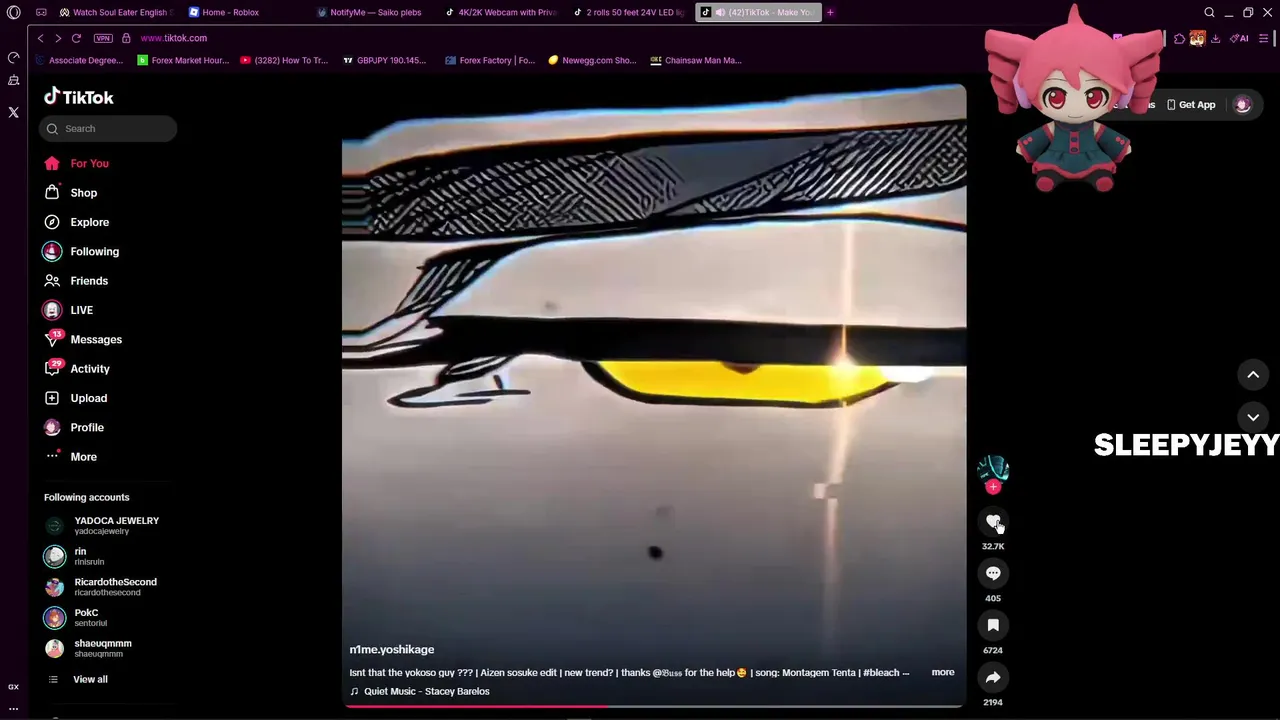Open browser downloads icon
The width and height of the screenshot is (1280, 720).
click(1215, 38)
